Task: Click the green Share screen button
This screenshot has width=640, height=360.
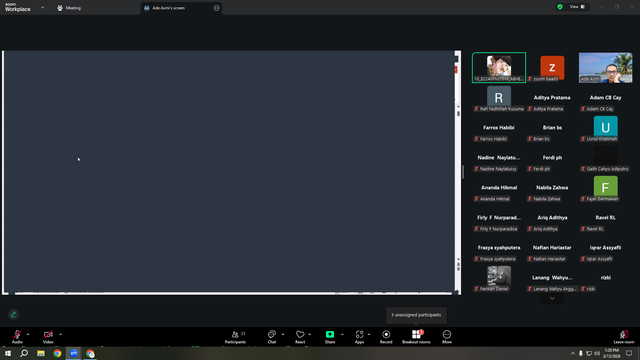Action: [330, 337]
